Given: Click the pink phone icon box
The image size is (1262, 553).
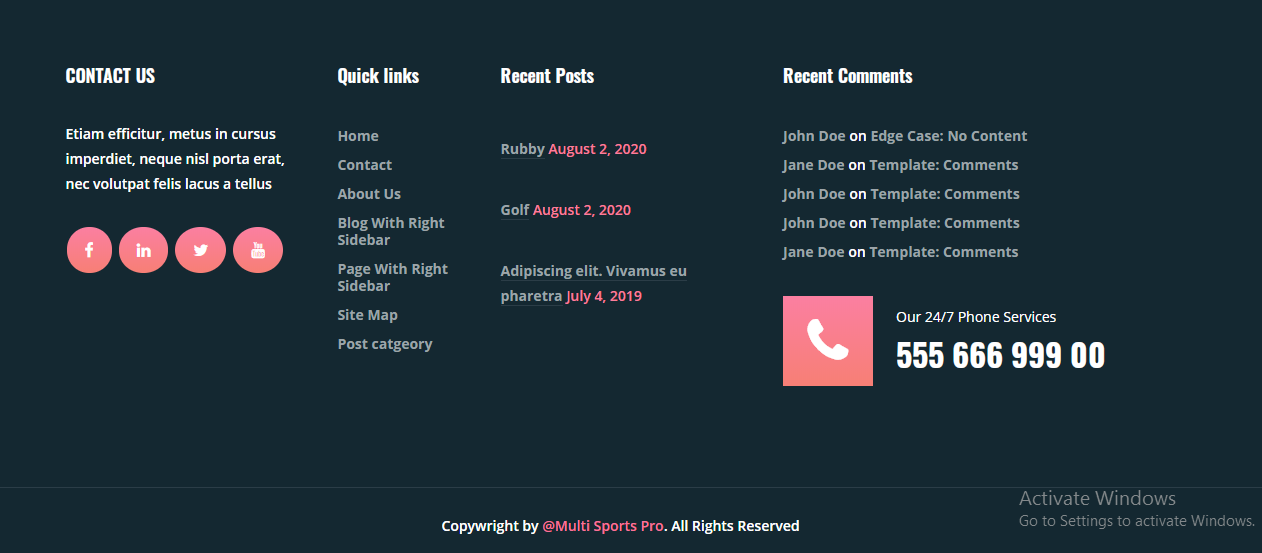Looking at the screenshot, I should tap(828, 341).
